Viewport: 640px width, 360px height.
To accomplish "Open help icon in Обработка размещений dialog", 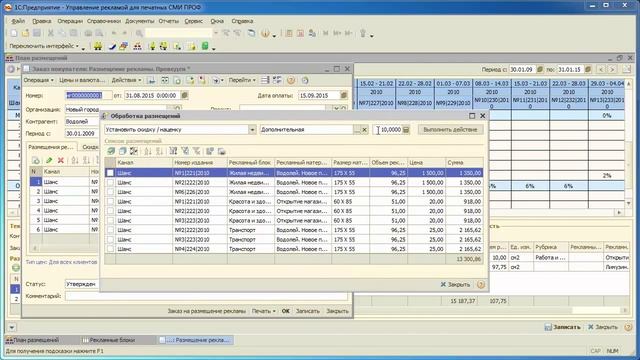I will (x=481, y=284).
